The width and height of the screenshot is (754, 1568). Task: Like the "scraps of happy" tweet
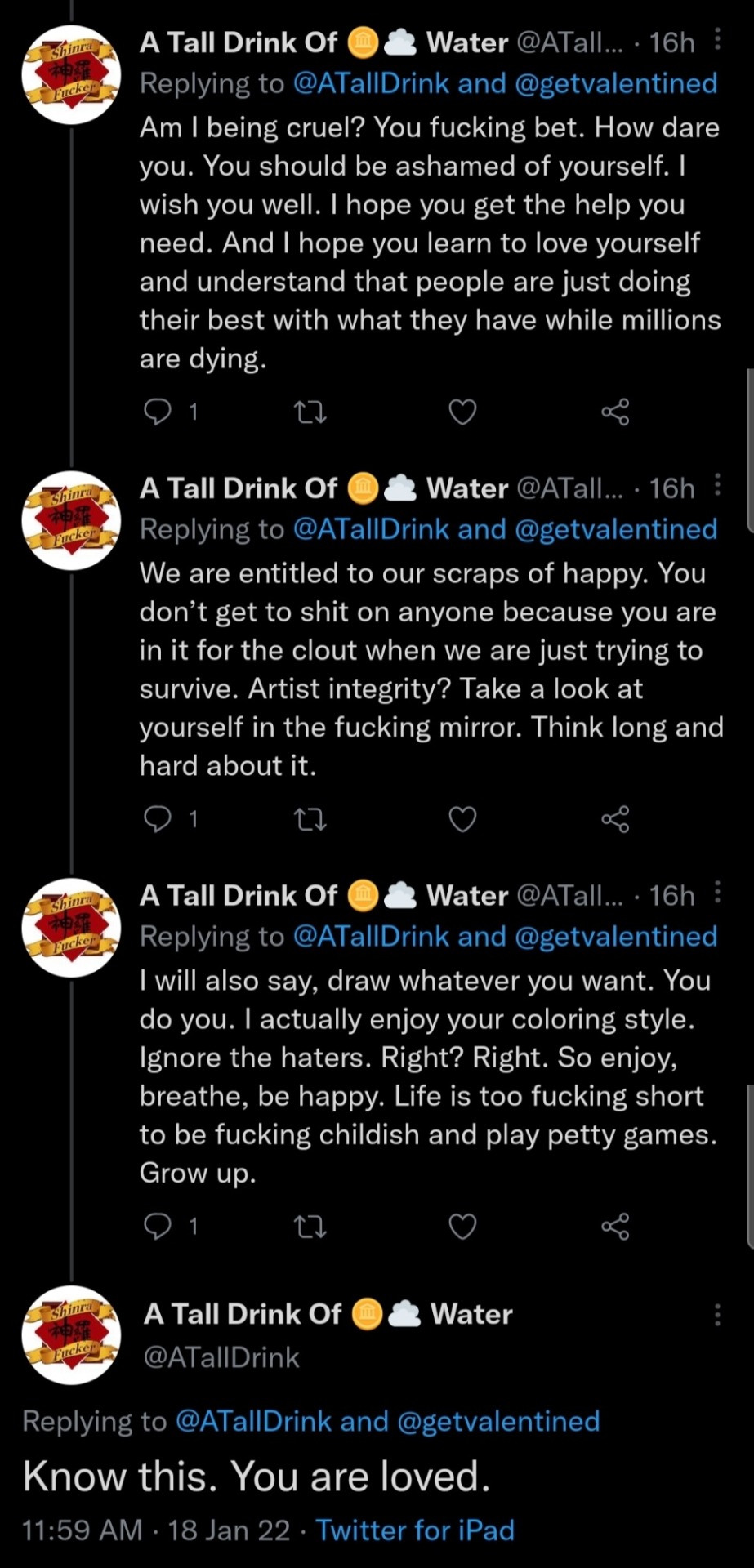(462, 818)
